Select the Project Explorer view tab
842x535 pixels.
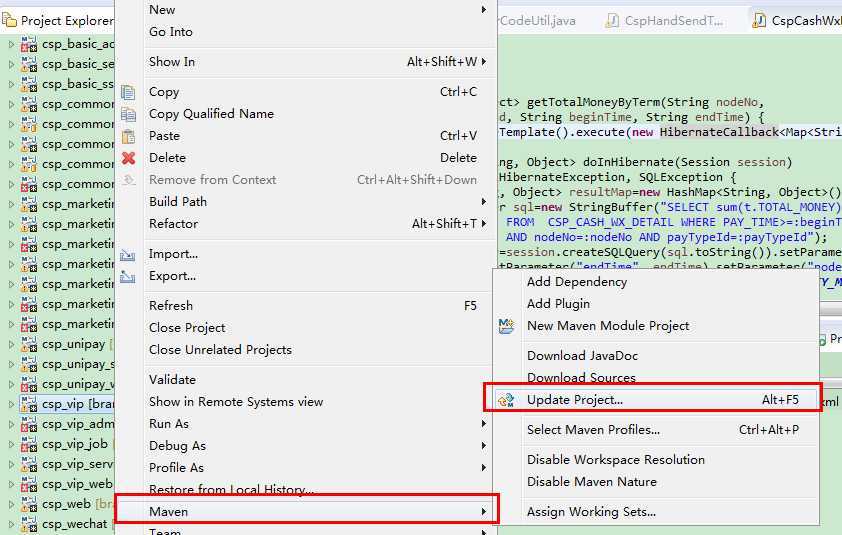(57, 20)
